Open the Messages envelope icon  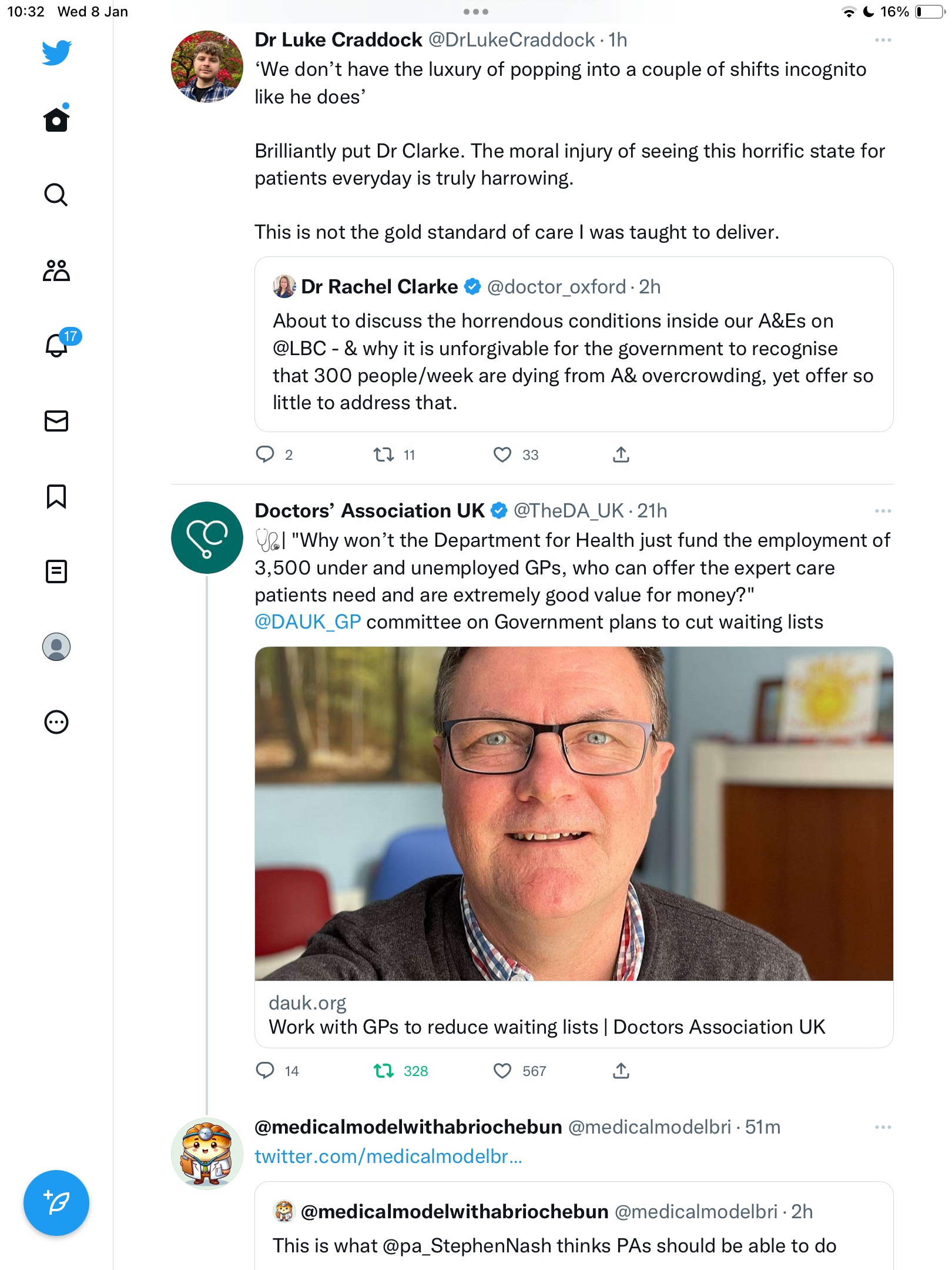coord(56,421)
